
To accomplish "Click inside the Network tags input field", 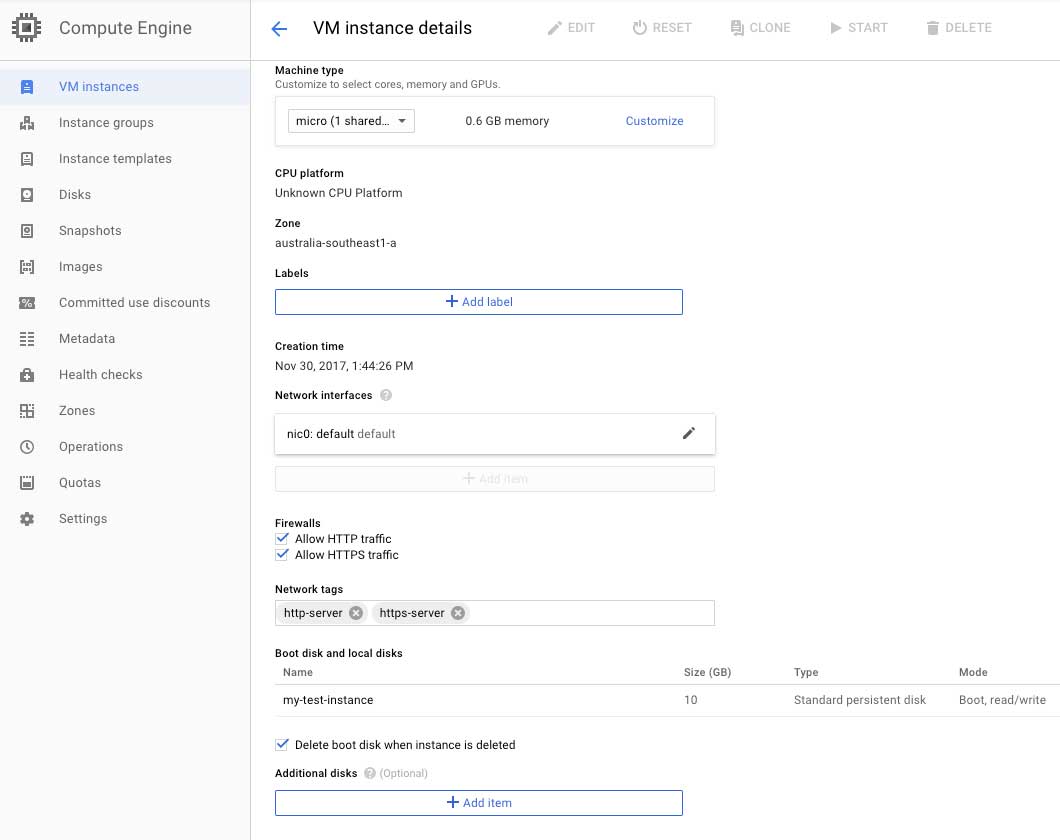I will 590,613.
